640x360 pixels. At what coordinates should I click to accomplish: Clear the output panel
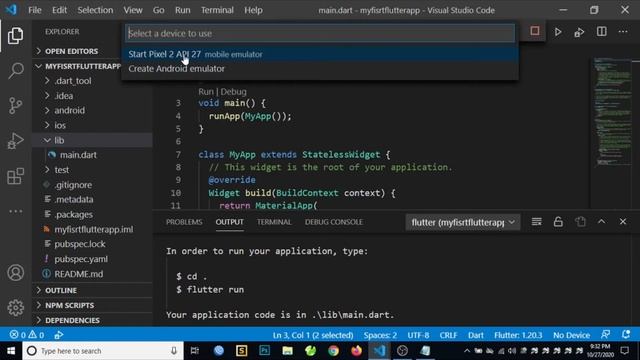coord(536,222)
